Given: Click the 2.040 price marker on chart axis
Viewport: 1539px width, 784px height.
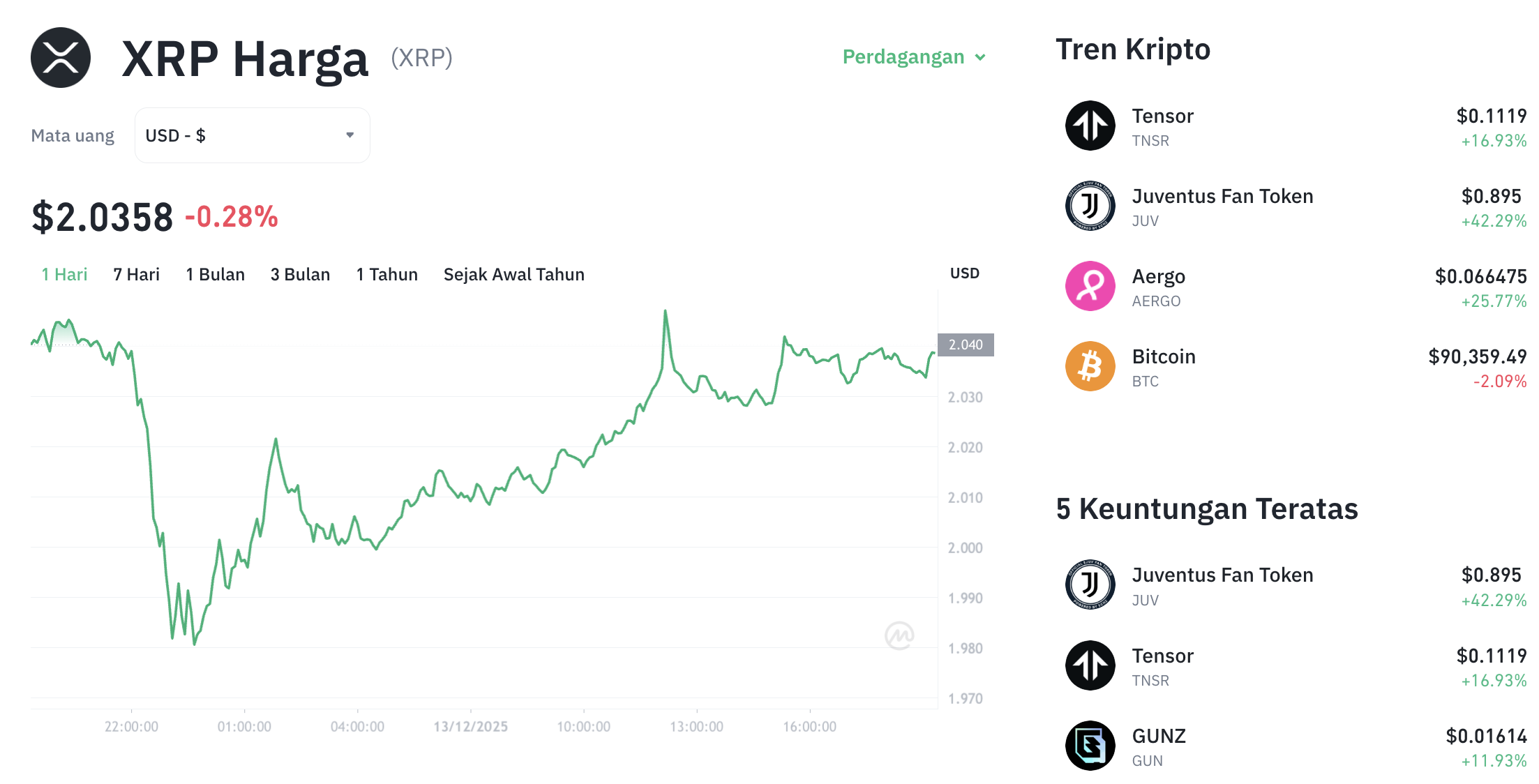Looking at the screenshot, I should pos(965,345).
